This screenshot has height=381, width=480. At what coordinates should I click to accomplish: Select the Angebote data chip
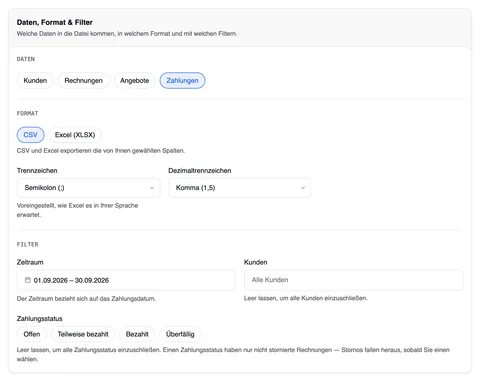[134, 81]
